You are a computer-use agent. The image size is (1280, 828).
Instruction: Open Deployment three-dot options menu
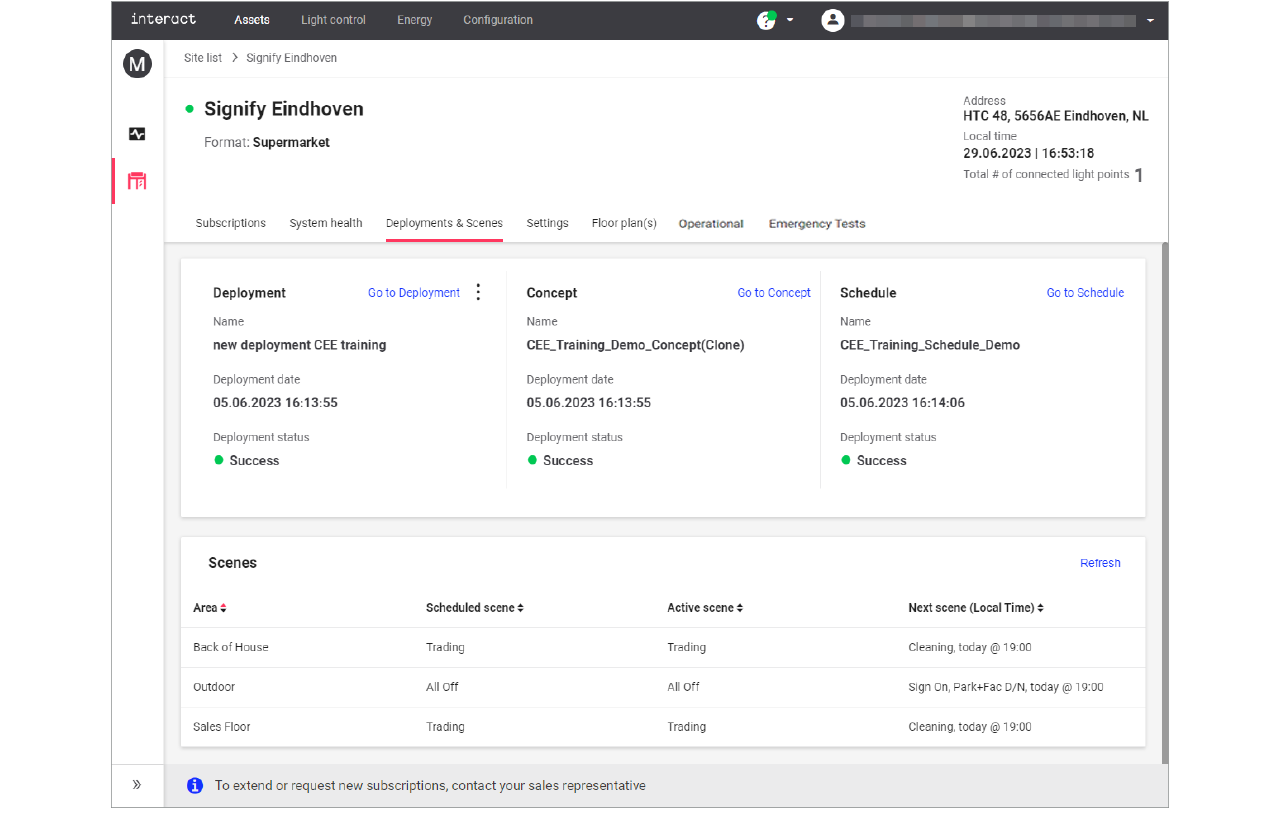(x=478, y=292)
